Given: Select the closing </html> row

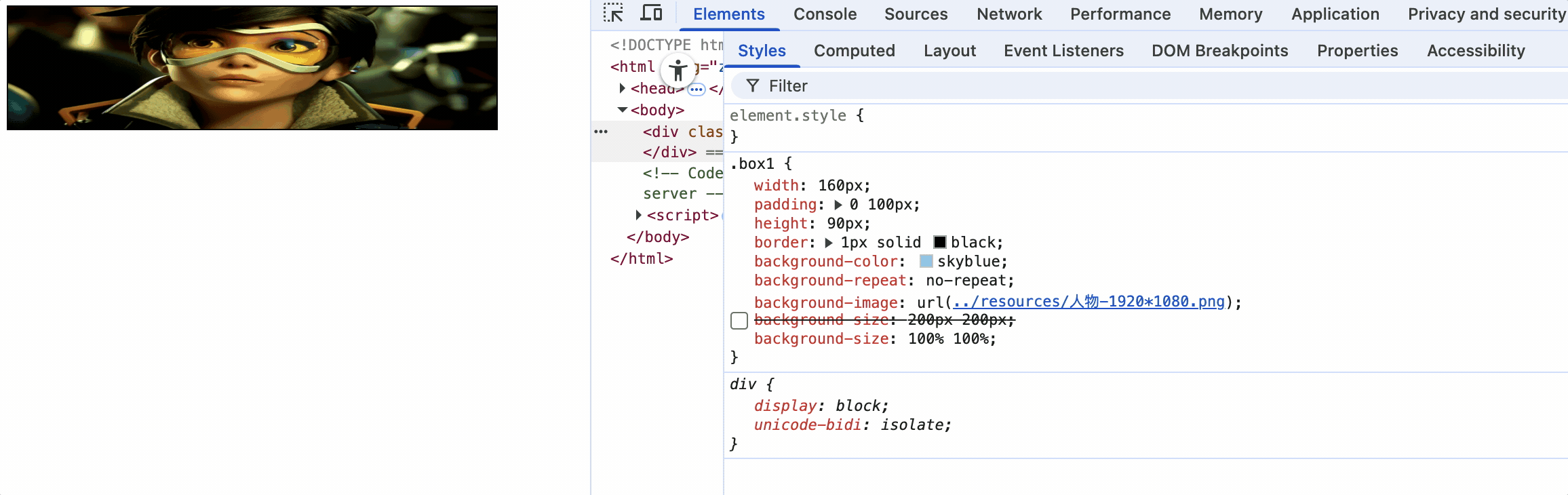Looking at the screenshot, I should click(x=642, y=258).
